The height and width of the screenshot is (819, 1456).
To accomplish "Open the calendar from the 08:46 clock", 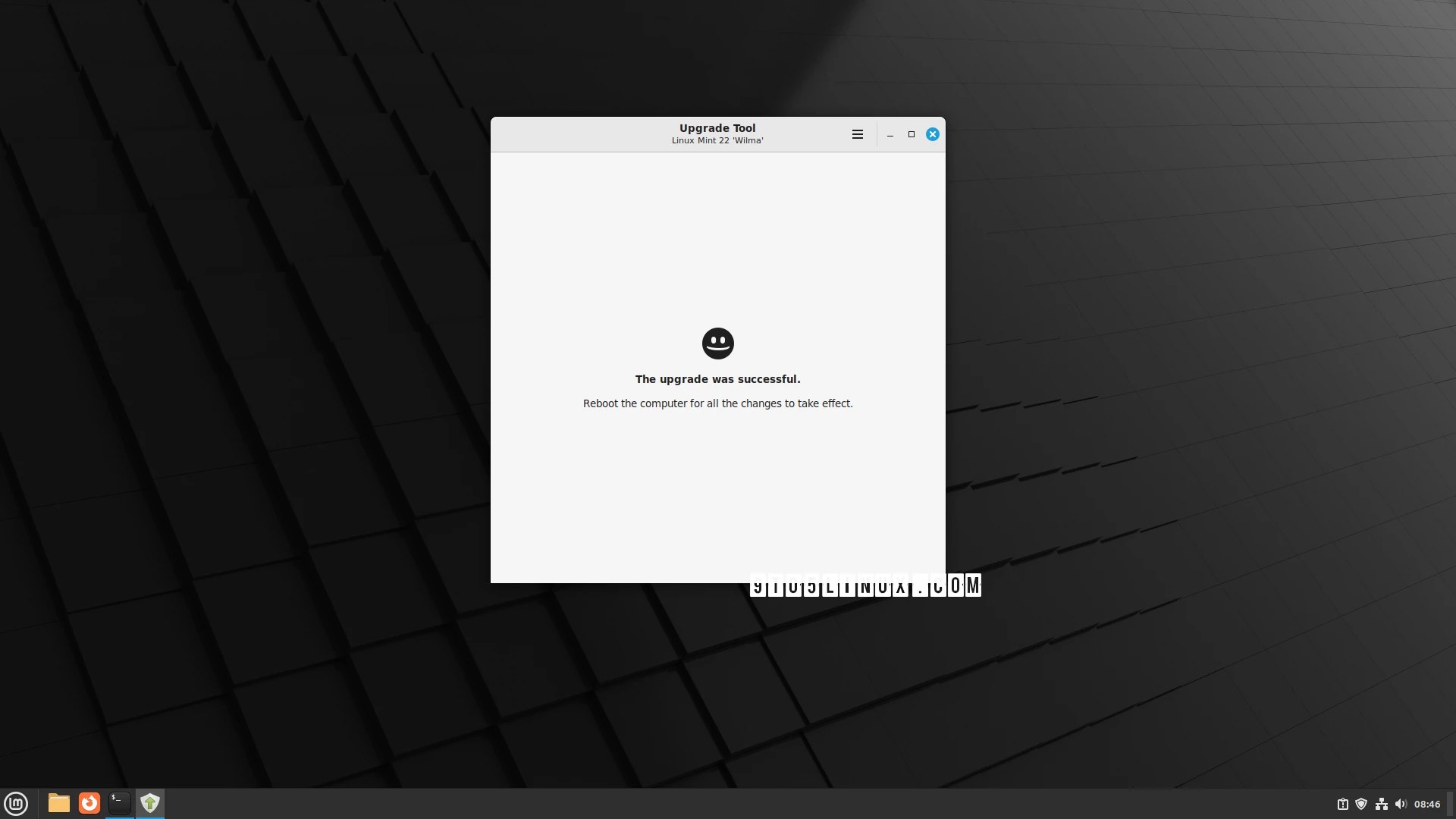I will tap(1427, 804).
